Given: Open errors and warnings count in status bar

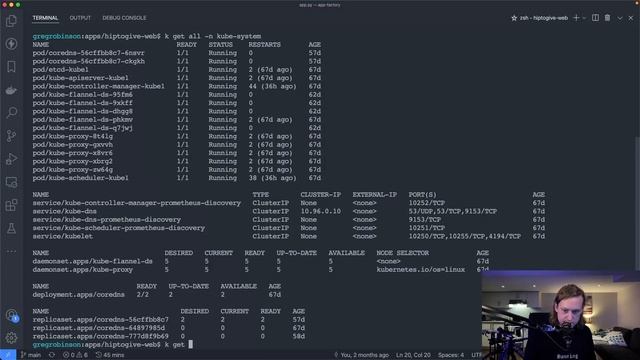Looking at the screenshot, I should coord(75,355).
